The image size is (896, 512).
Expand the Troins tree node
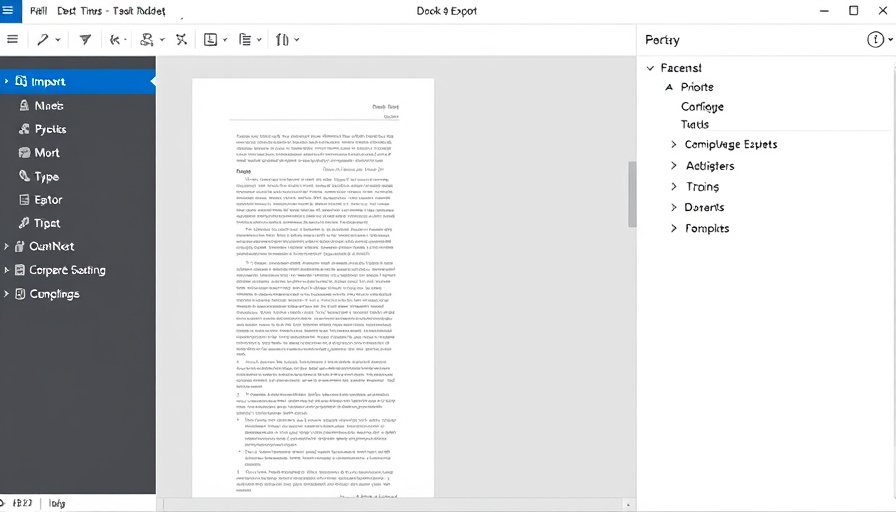coord(674,186)
